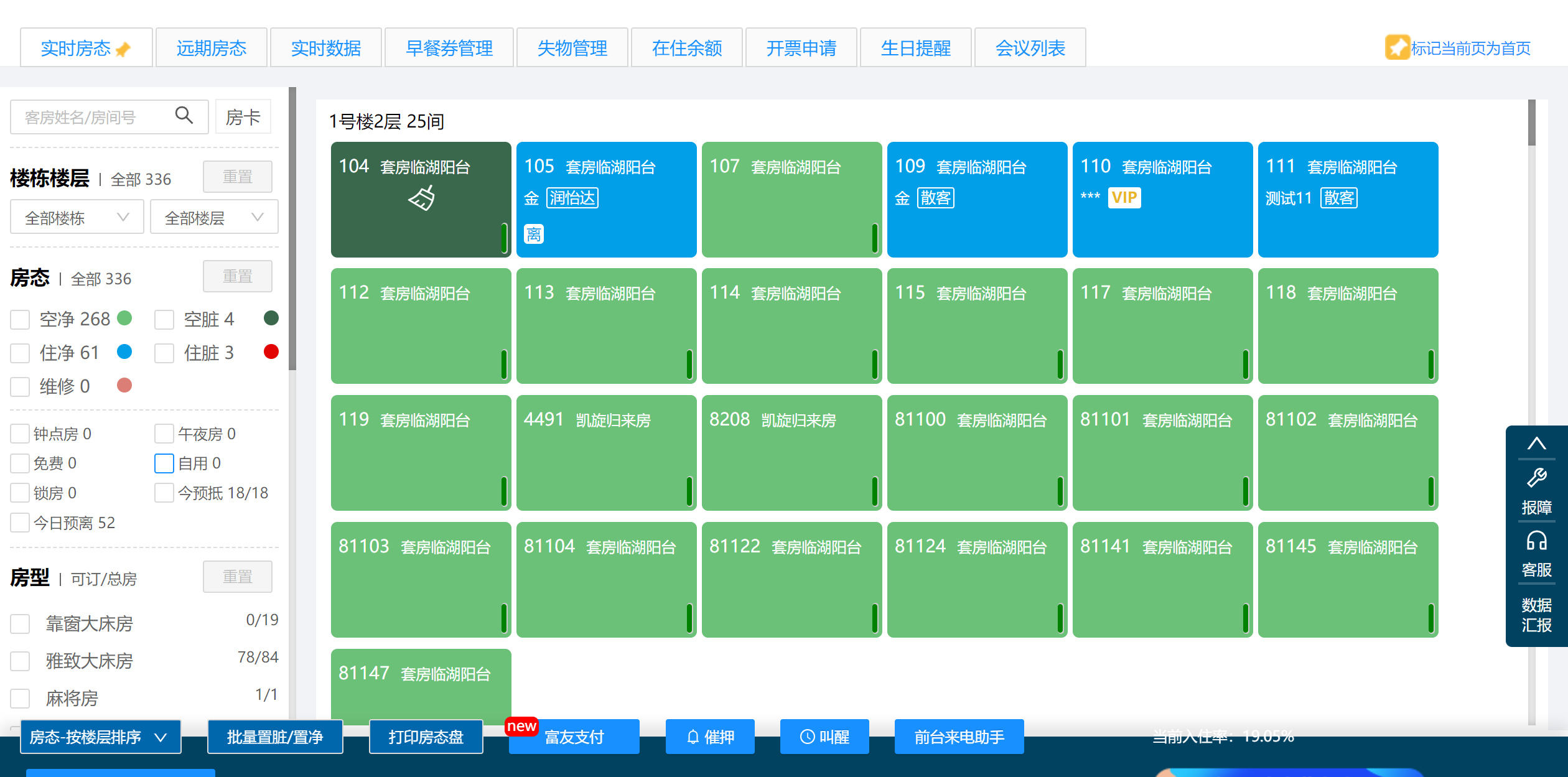Click the search magnifier icon
This screenshot has height=777, width=1568.
click(x=184, y=115)
